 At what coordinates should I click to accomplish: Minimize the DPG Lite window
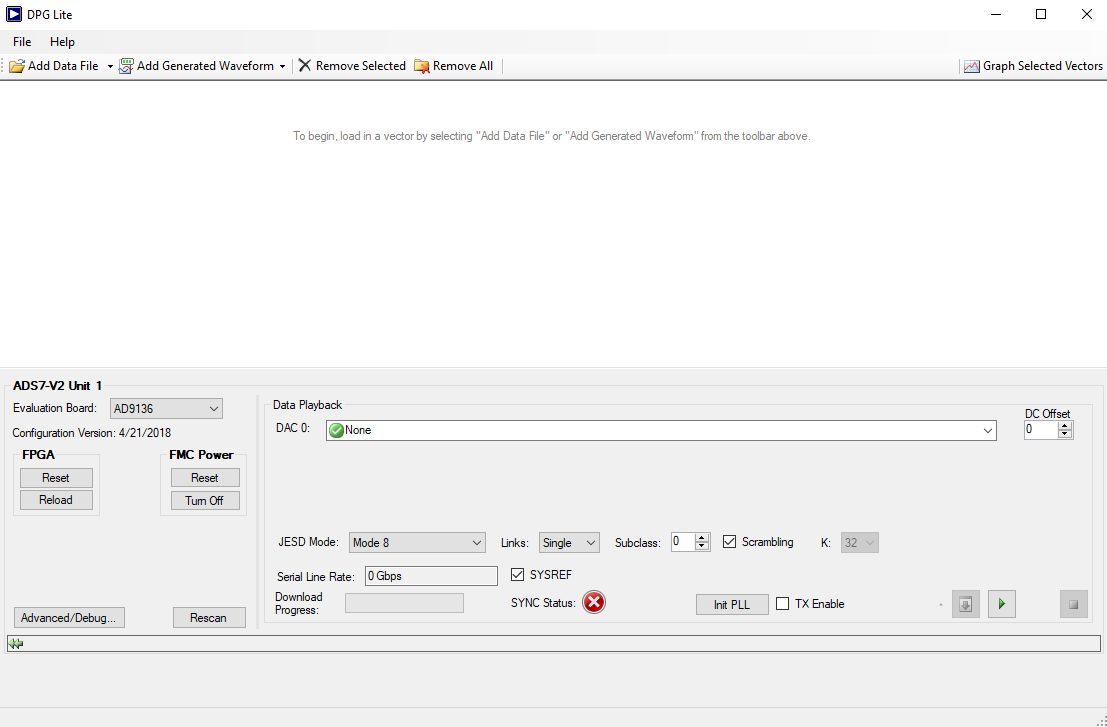click(x=995, y=14)
